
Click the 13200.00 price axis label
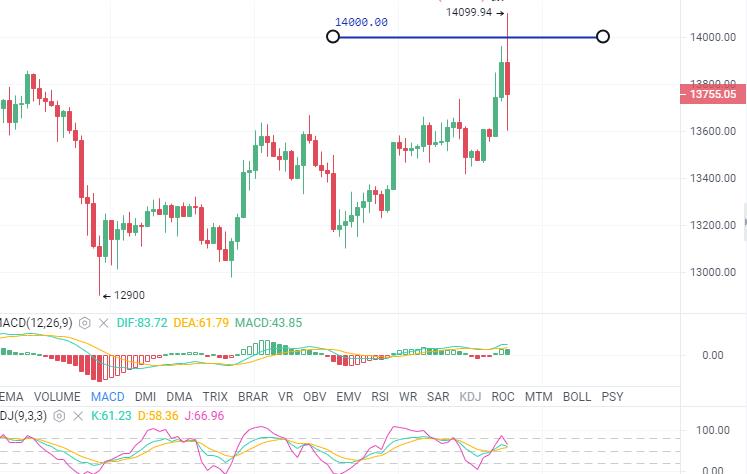pyautogui.click(x=713, y=225)
